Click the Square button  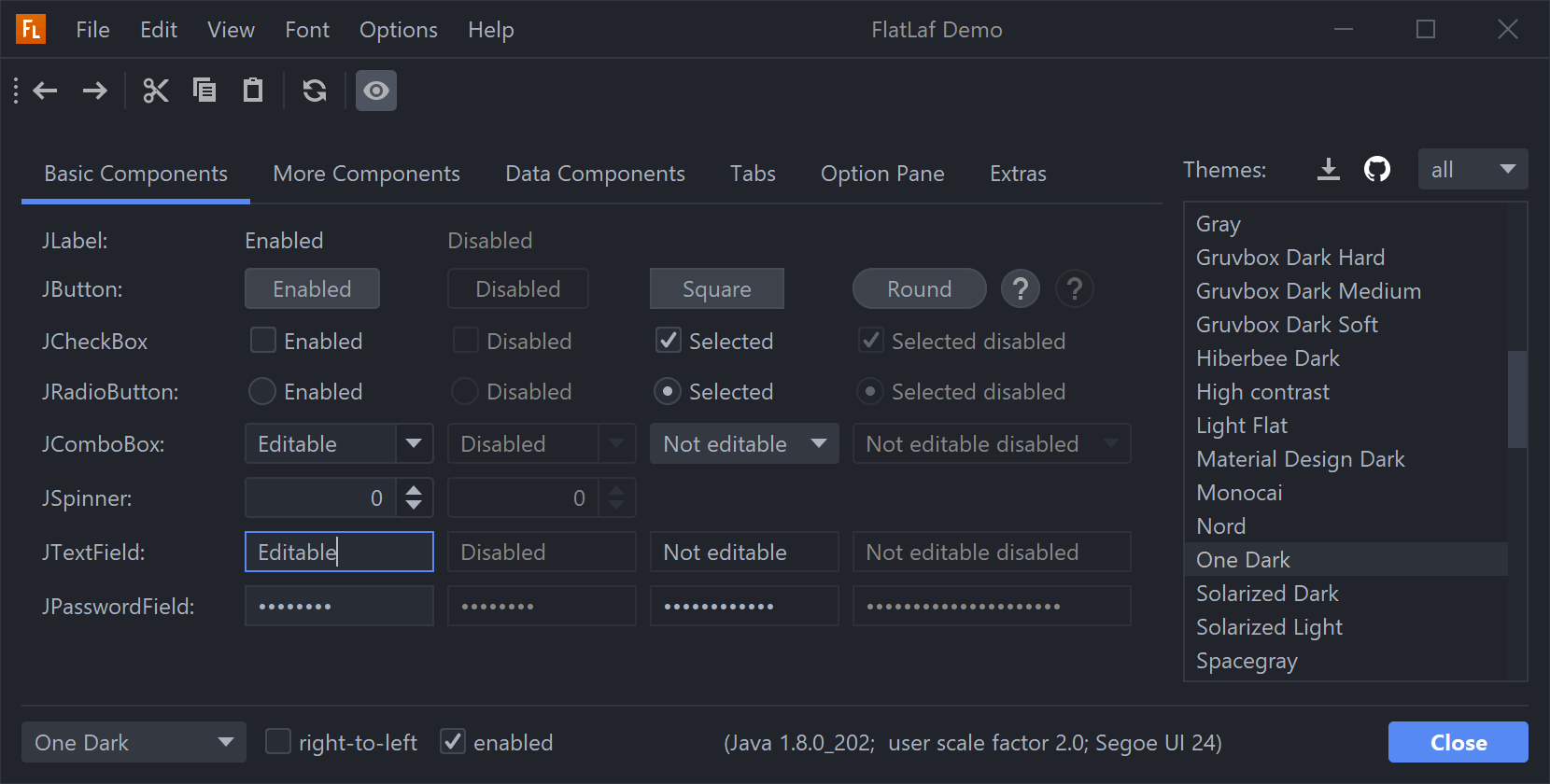pyautogui.click(x=716, y=289)
